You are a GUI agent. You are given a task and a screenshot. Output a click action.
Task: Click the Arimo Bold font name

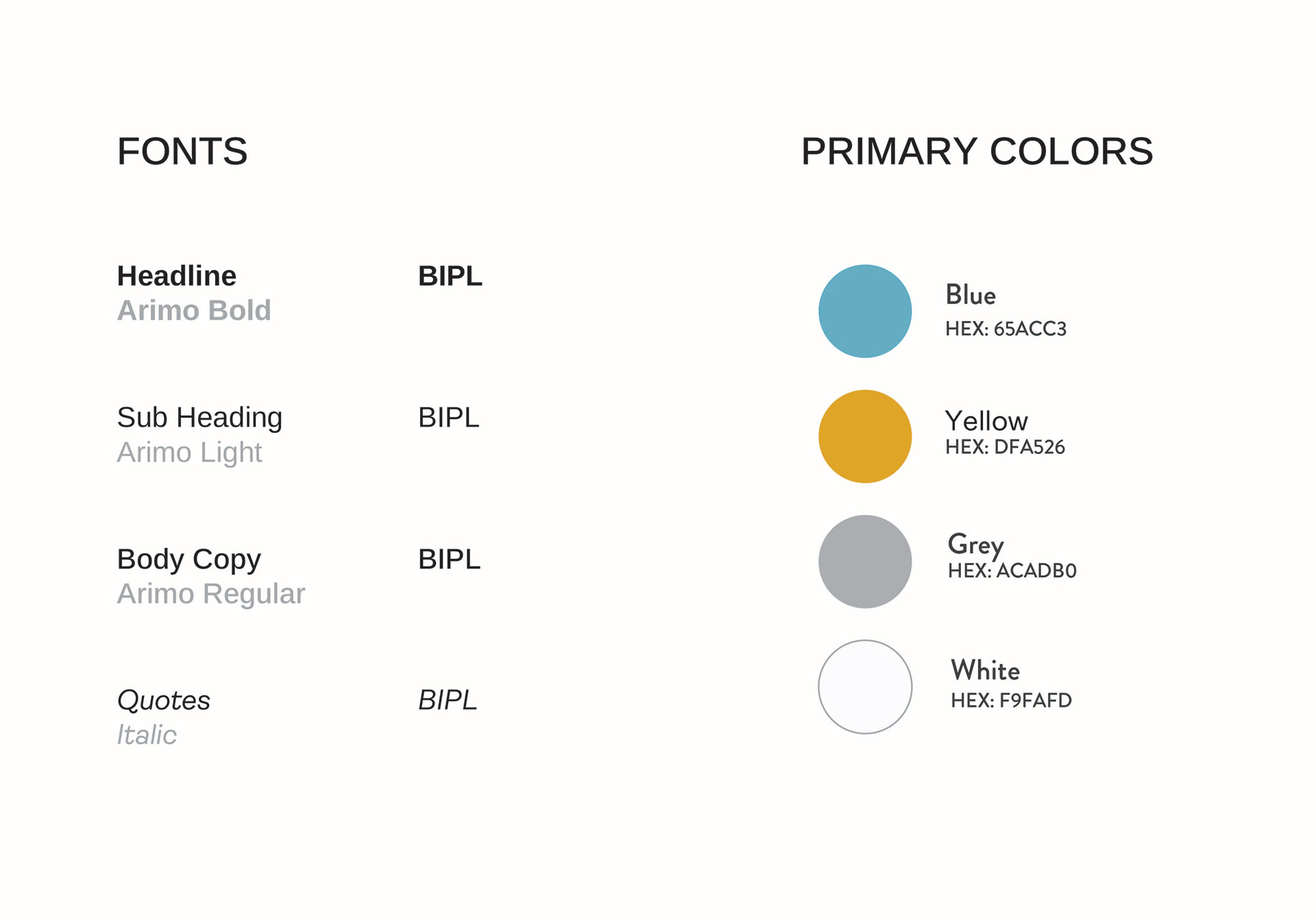click(195, 311)
